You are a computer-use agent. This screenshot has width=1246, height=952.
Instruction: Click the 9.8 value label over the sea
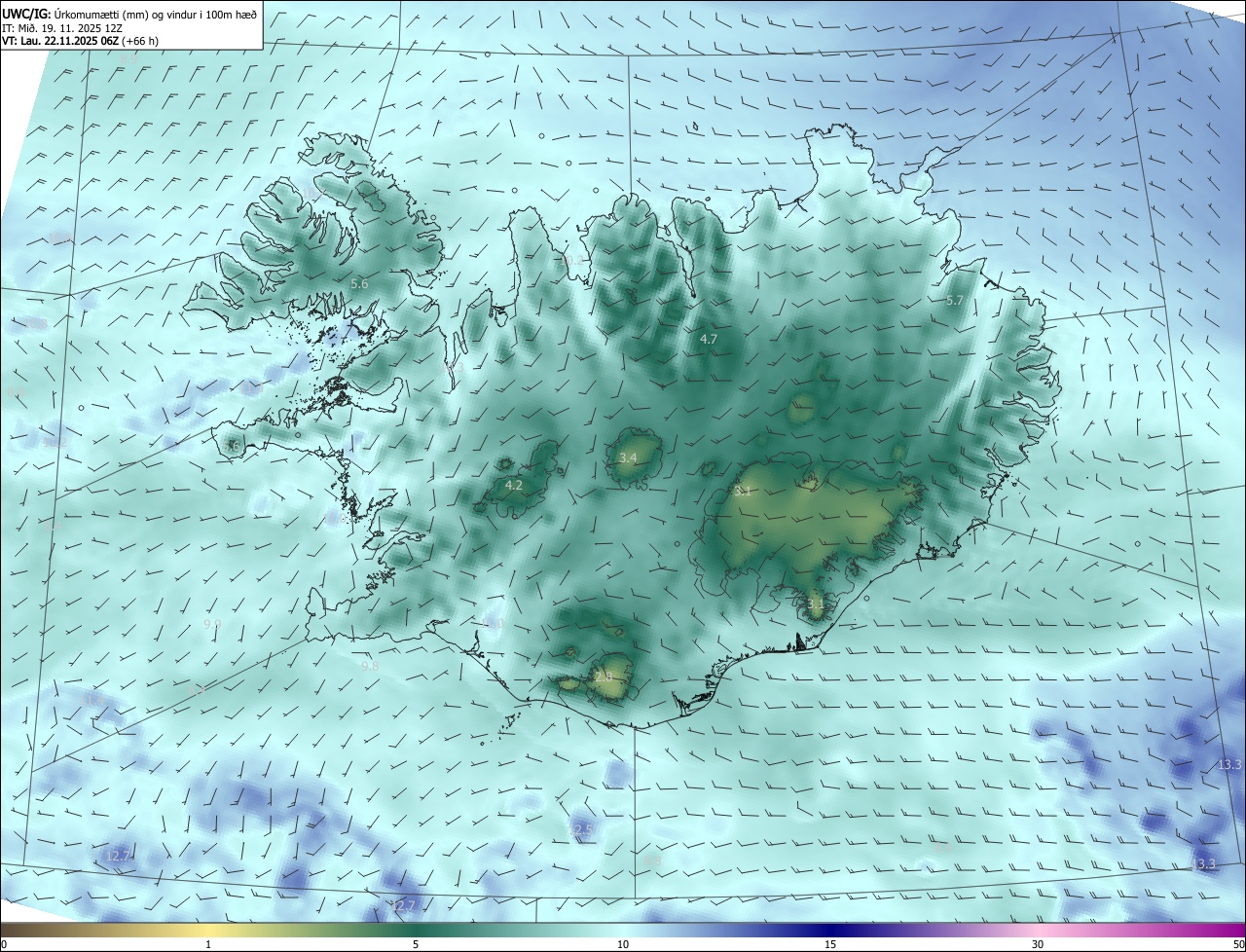(x=370, y=667)
